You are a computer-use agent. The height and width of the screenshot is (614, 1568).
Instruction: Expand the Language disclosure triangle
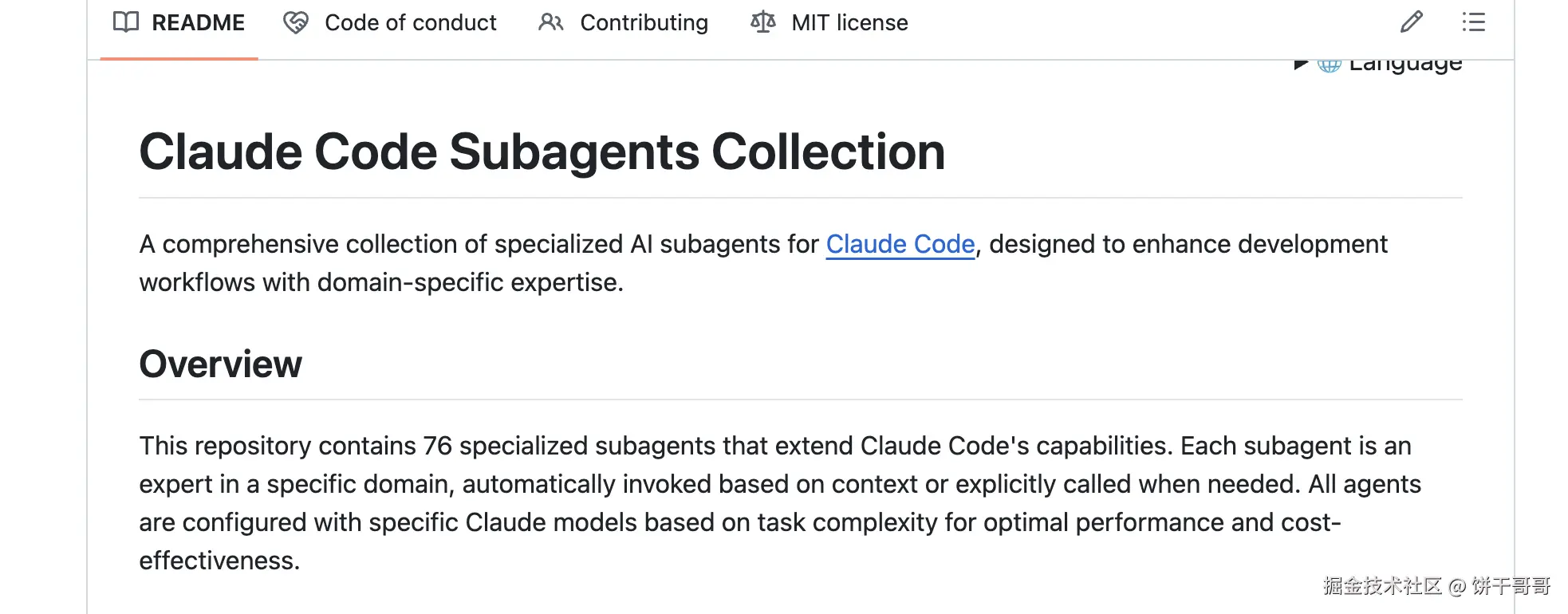click(1301, 65)
